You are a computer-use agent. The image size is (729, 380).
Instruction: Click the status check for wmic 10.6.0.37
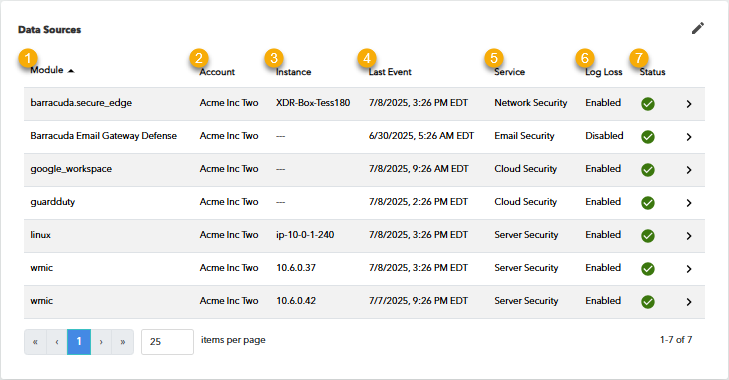click(x=648, y=269)
